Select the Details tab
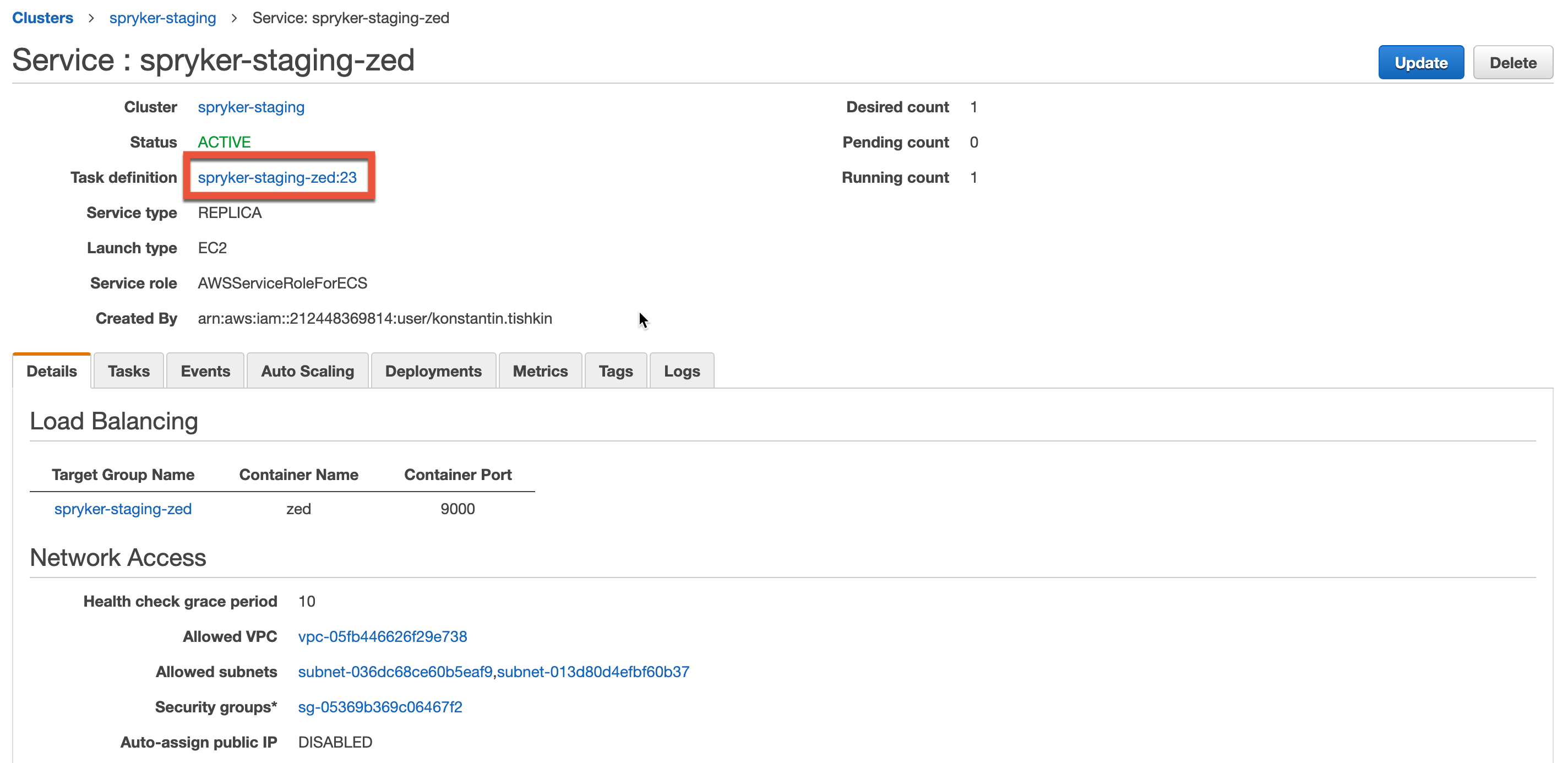 tap(51, 370)
